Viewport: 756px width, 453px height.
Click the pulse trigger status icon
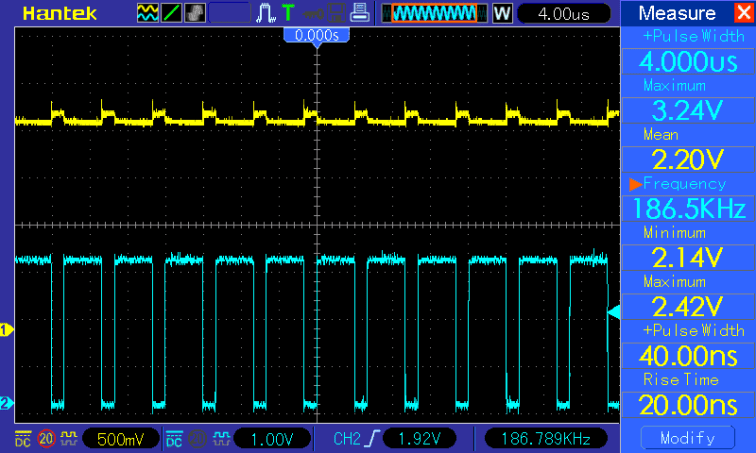click(x=267, y=13)
